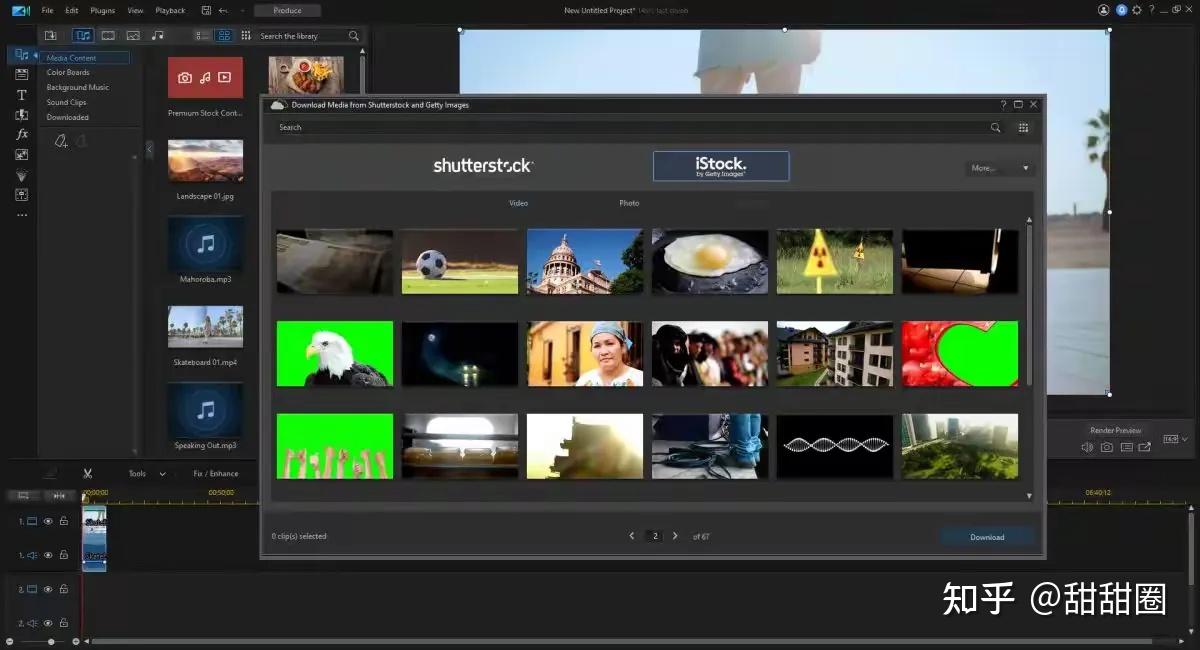Filter library to audio only
The width and height of the screenshot is (1200, 650).
[157, 36]
